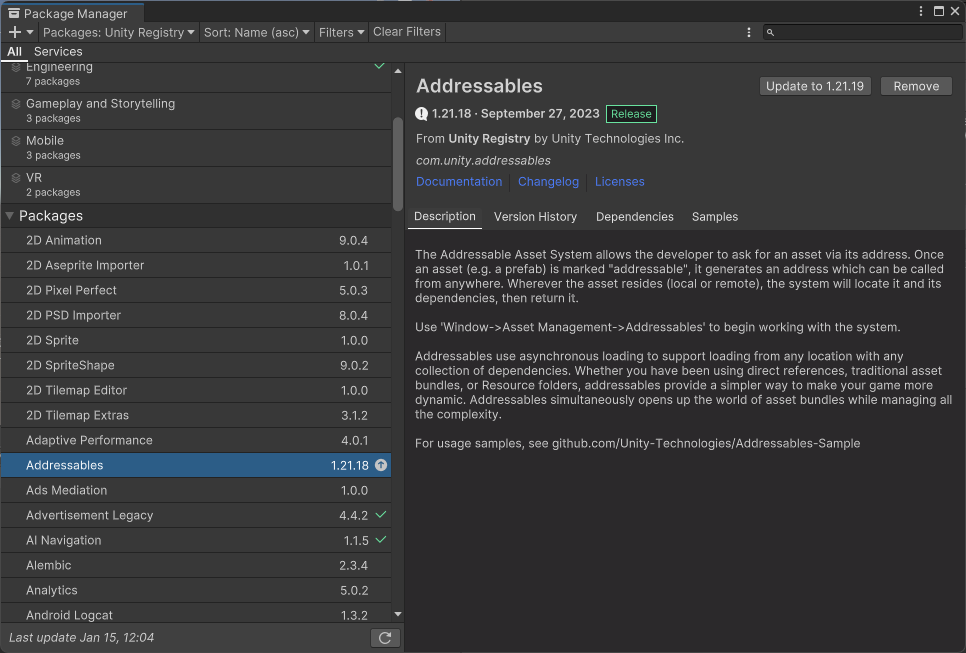Click the update-available arrow icon beside Addressables

[382, 466]
